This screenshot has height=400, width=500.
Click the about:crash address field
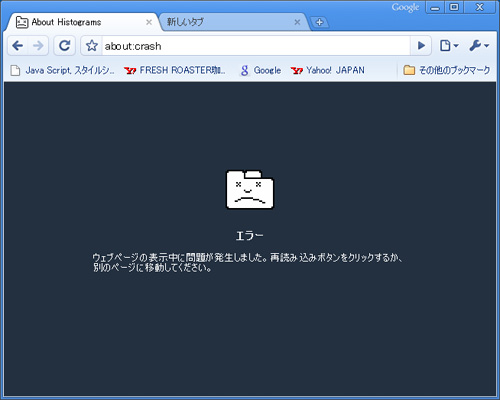coord(256,46)
